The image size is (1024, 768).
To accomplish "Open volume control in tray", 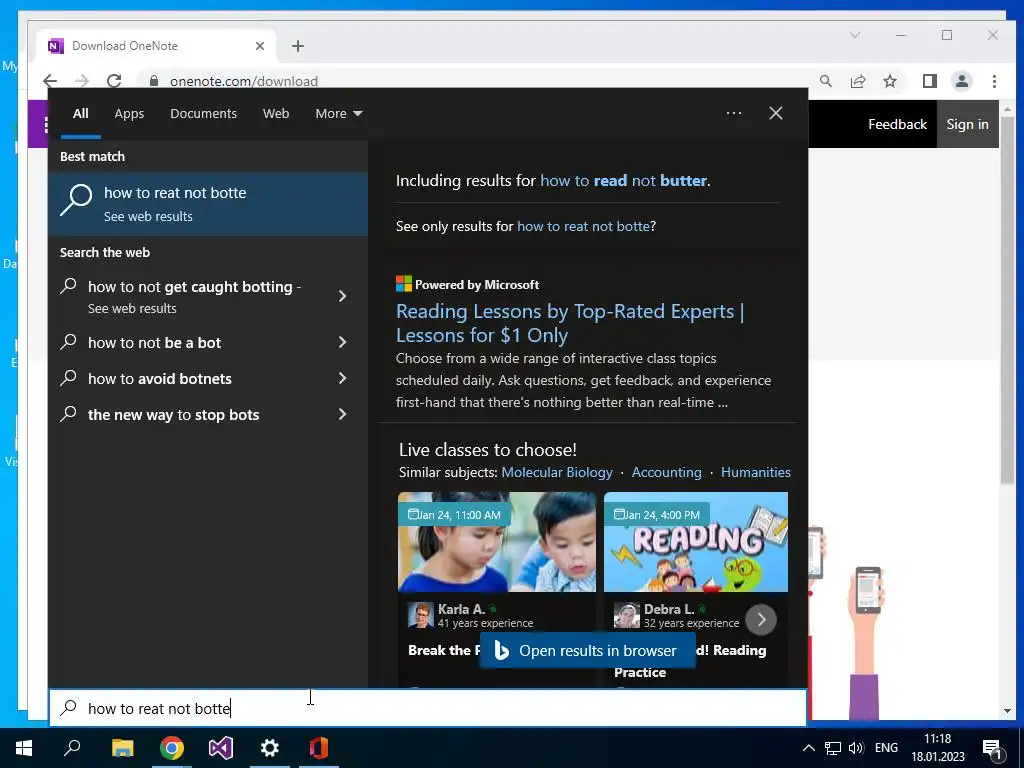I will pos(856,748).
